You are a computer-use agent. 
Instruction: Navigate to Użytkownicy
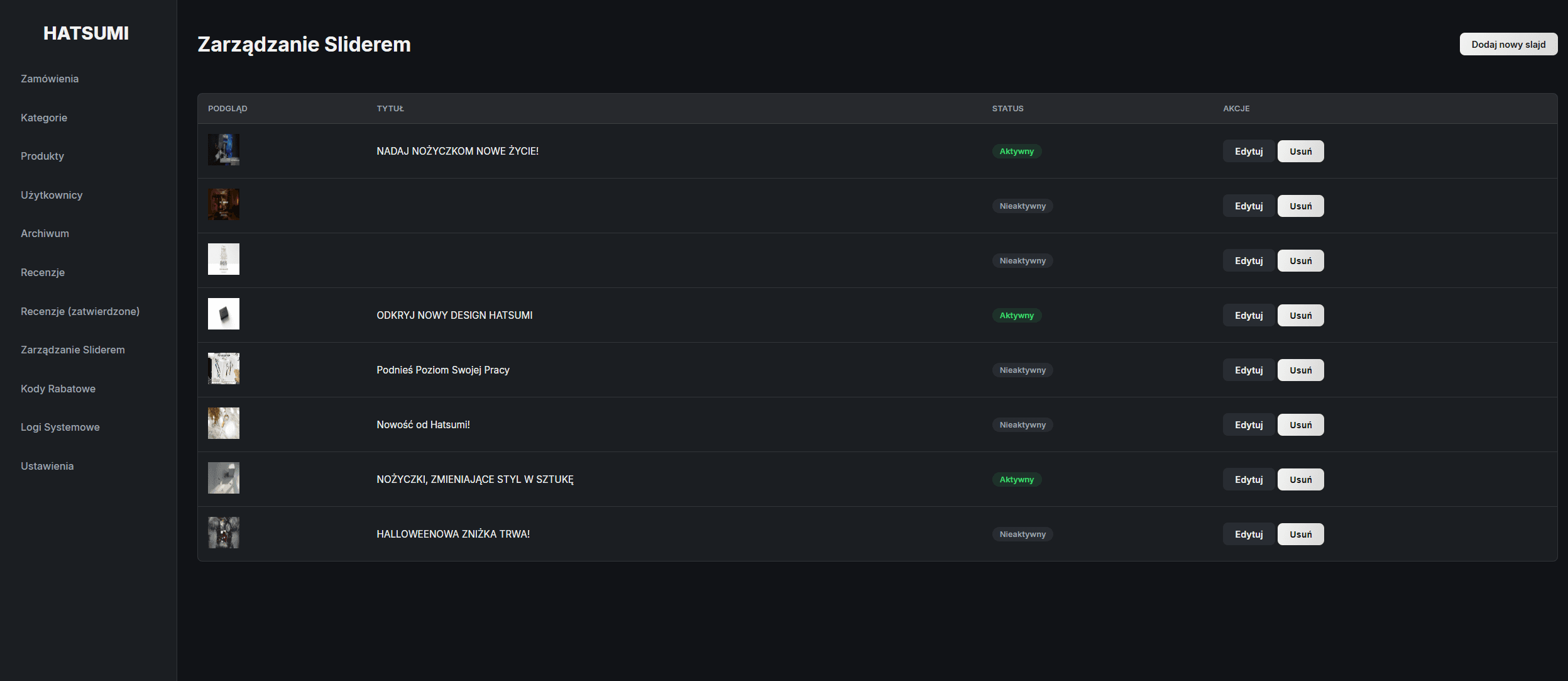(x=52, y=195)
